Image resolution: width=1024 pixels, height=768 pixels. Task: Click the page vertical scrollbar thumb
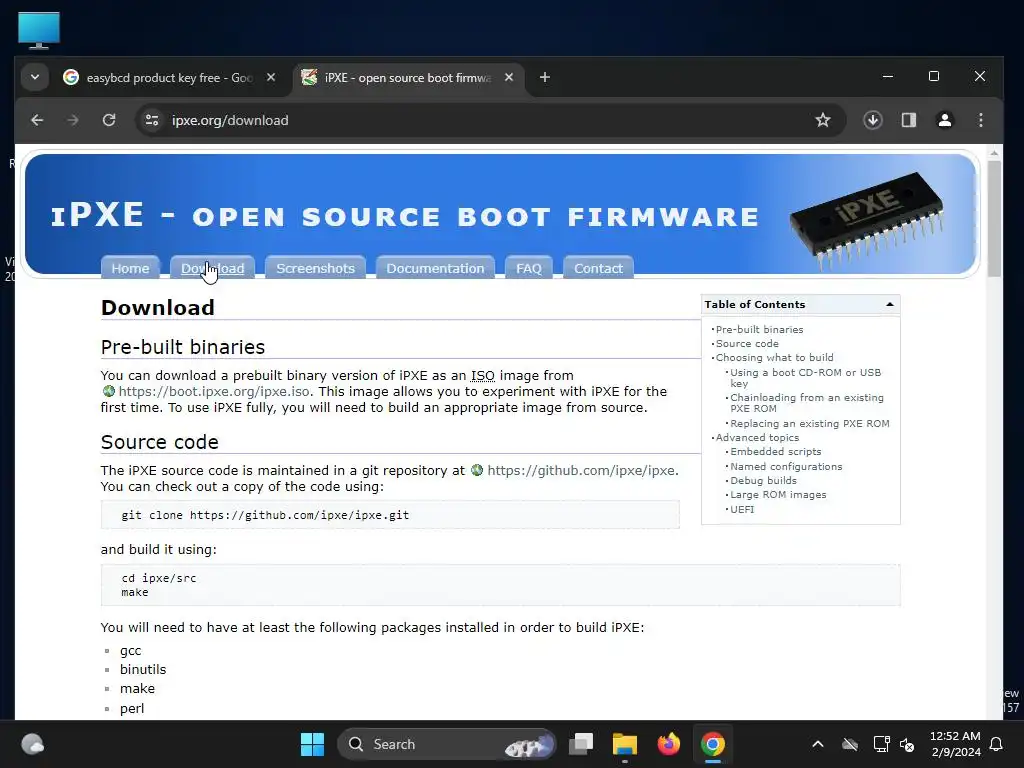point(994,219)
